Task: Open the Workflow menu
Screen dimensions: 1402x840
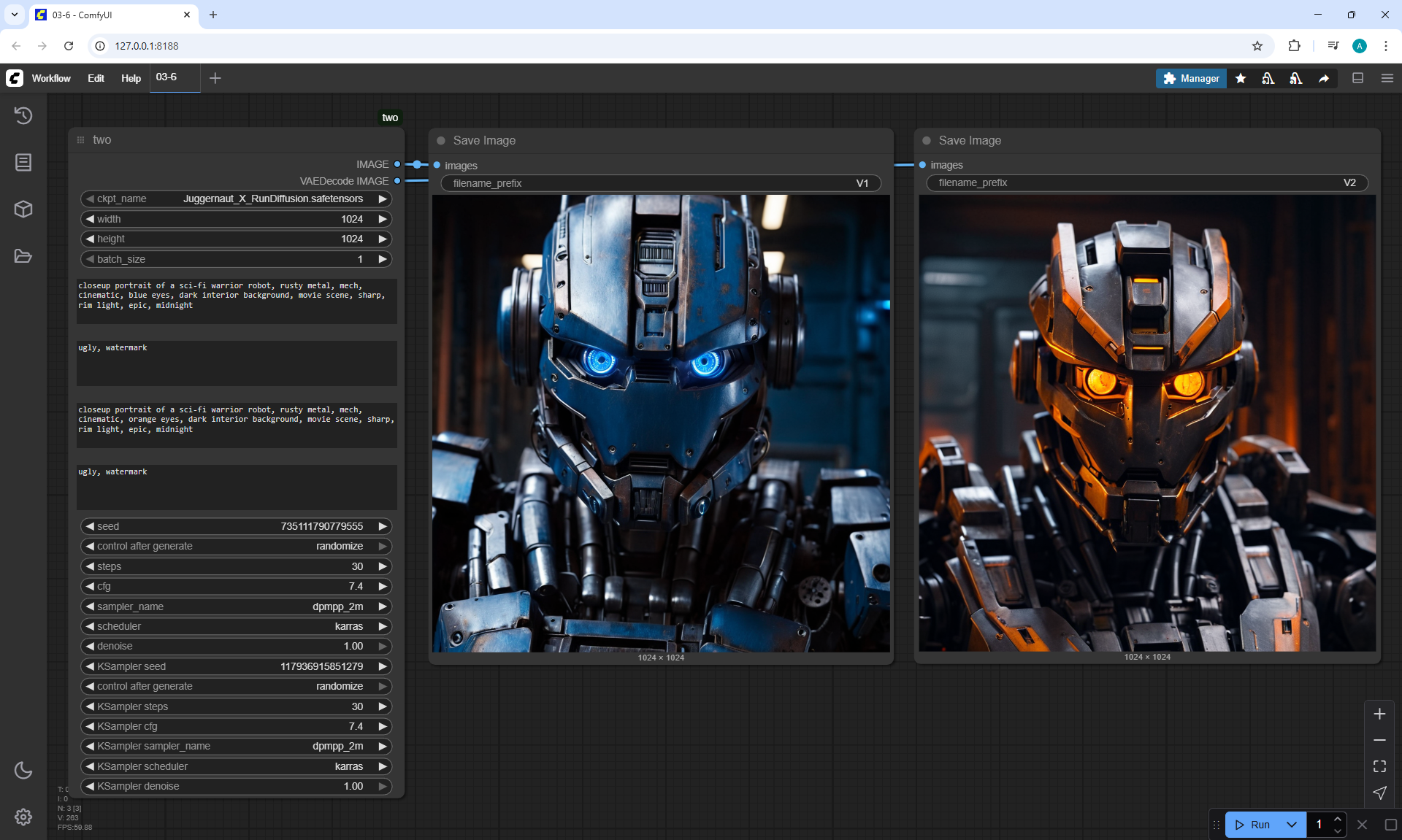Action: pos(51,78)
